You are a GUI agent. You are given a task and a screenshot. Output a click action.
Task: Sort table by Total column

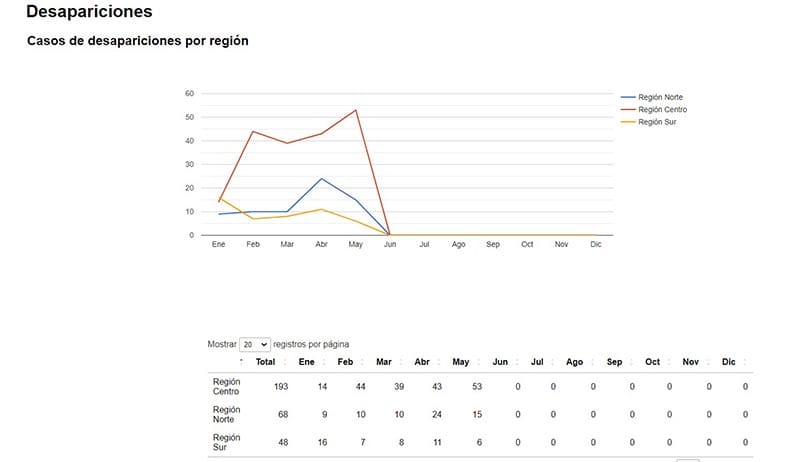click(265, 362)
